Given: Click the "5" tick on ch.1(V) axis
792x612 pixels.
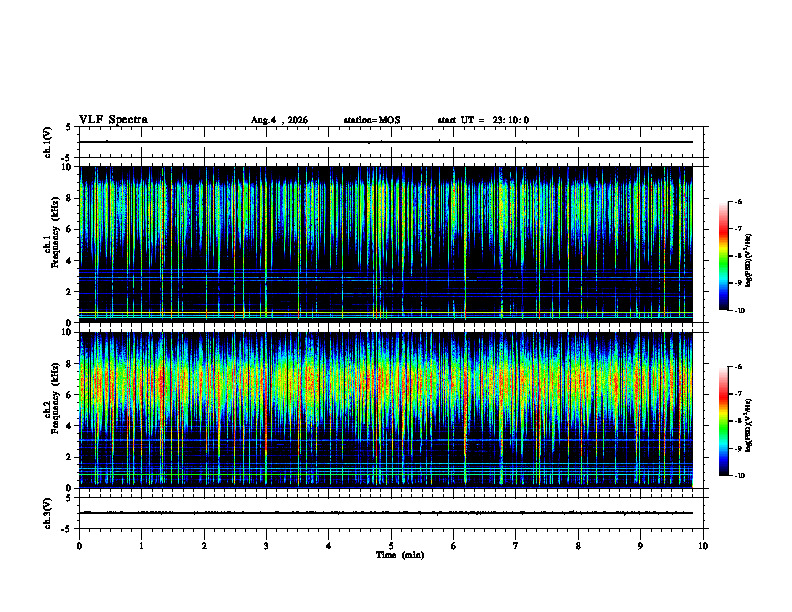Looking at the screenshot, I should (x=70, y=127).
